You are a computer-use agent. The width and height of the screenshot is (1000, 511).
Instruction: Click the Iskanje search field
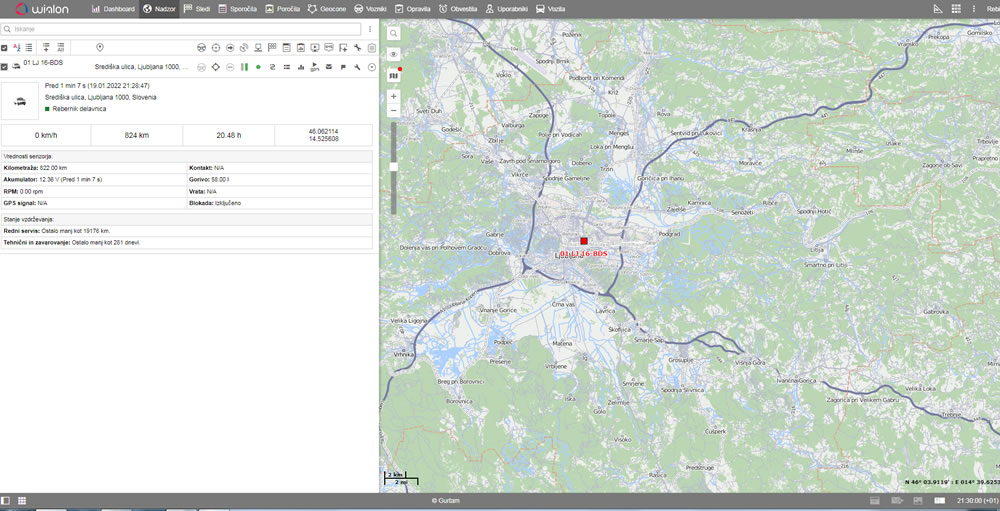click(x=180, y=29)
